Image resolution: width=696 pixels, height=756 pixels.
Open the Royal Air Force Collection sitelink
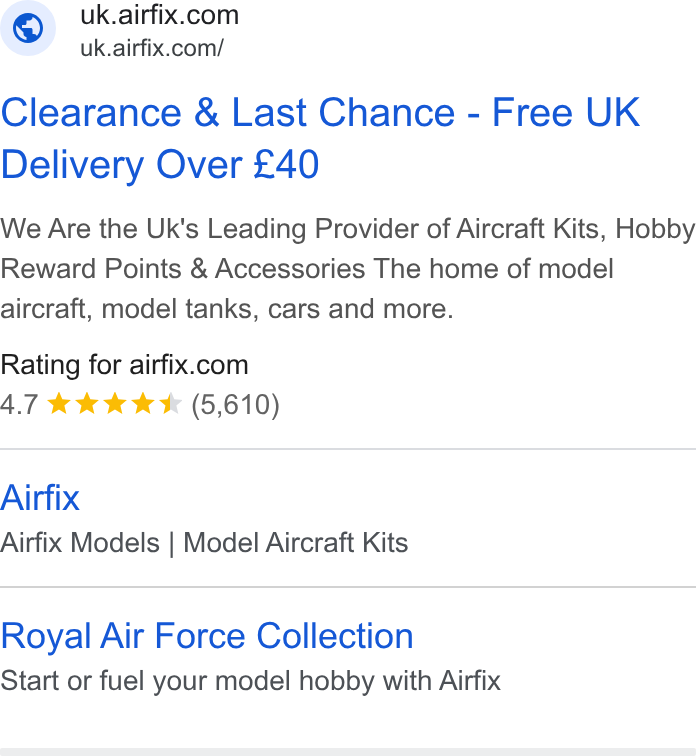coord(207,636)
